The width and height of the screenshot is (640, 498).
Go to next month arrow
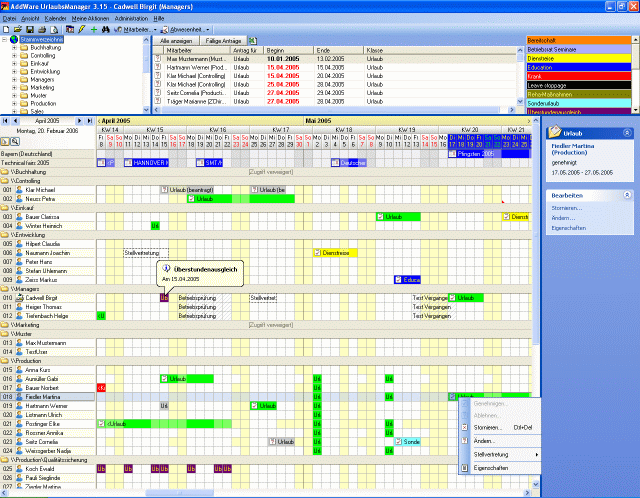(x=79, y=121)
